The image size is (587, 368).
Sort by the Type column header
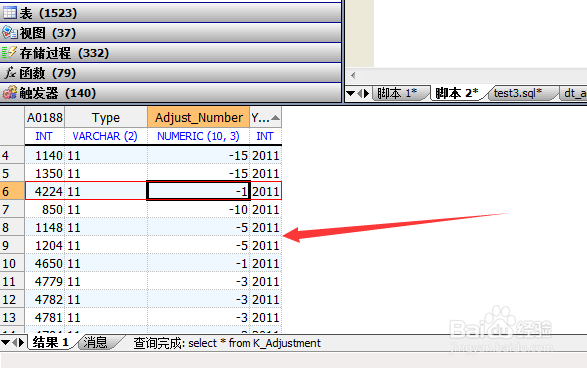tap(106, 118)
